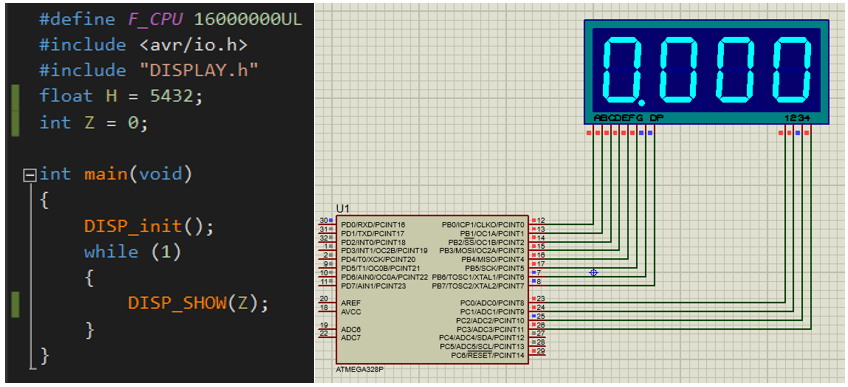Click the 16000000UL value in define
848x387 pixels.
247,19
